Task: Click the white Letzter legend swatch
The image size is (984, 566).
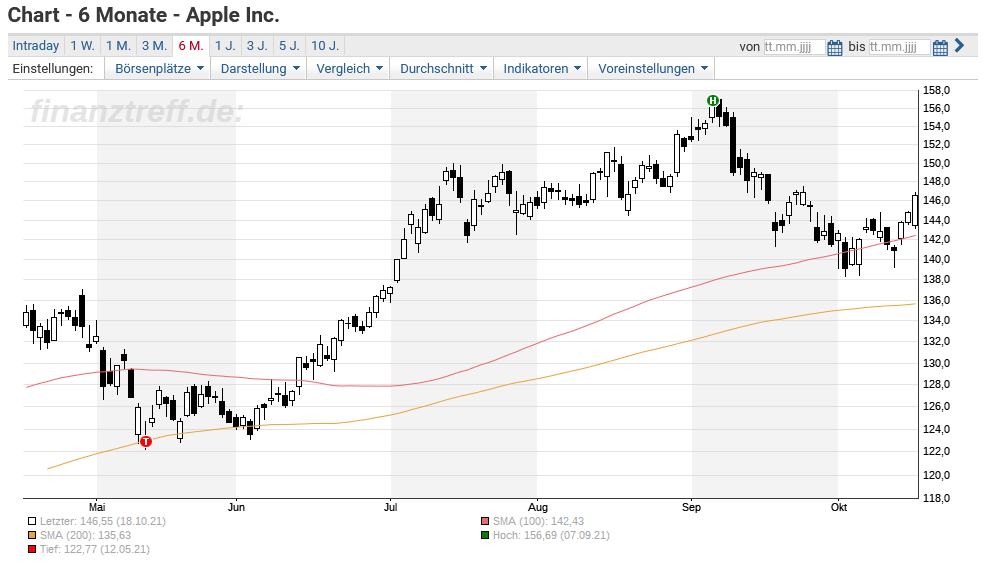Action: 32,521
